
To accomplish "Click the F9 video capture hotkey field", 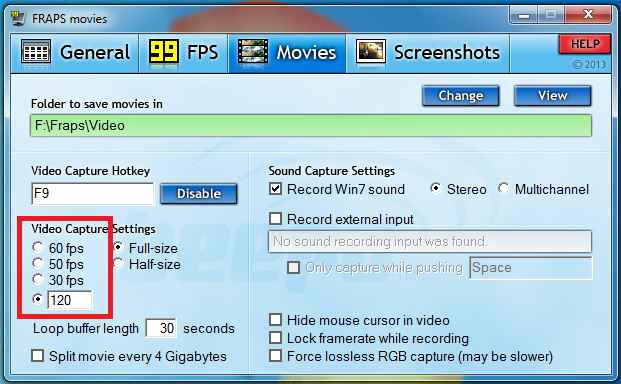I will (x=93, y=194).
